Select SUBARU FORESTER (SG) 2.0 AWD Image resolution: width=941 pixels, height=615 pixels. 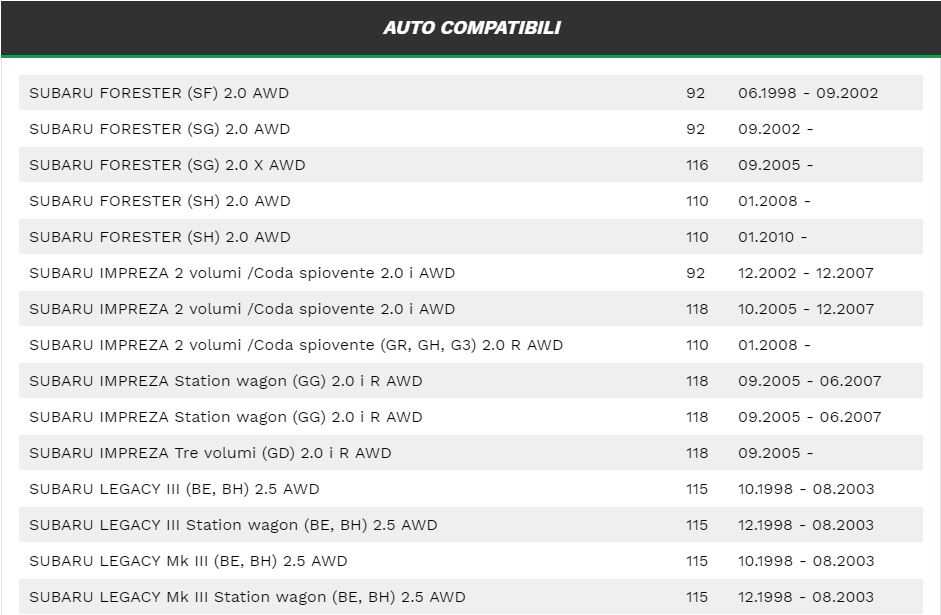tap(470, 129)
